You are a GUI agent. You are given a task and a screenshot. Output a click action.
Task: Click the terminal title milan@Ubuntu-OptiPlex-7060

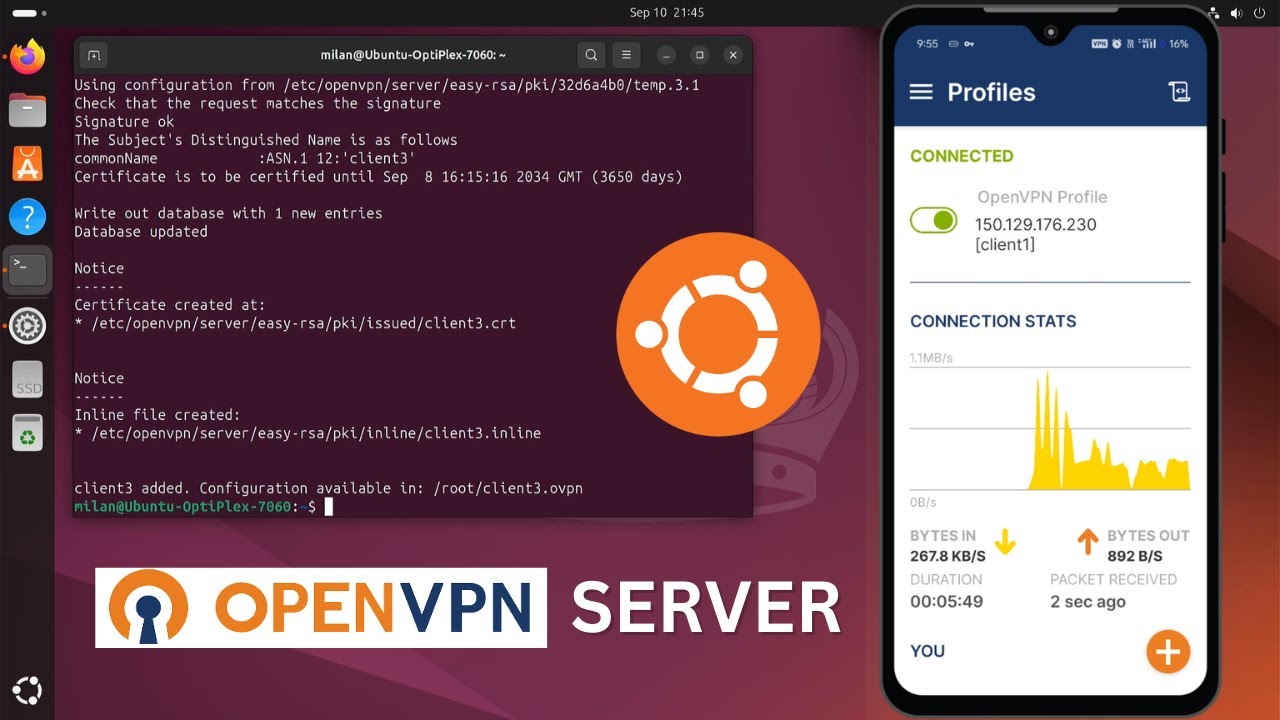(x=413, y=55)
